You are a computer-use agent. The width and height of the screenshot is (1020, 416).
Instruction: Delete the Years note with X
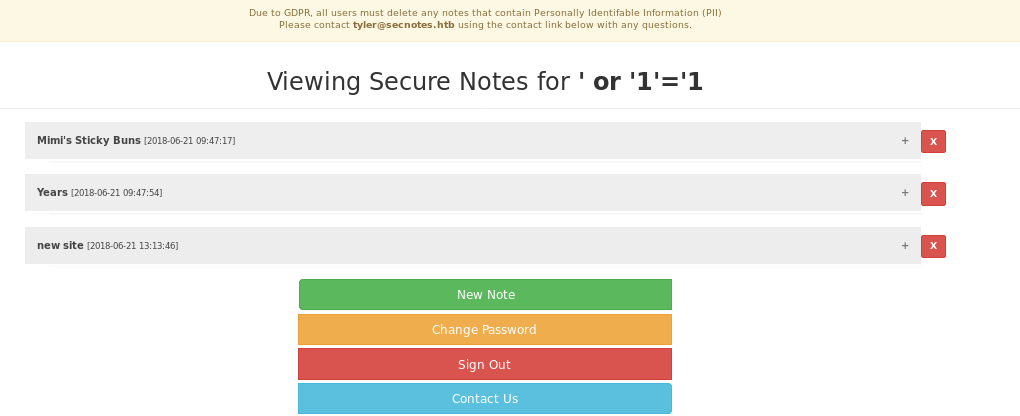point(933,194)
